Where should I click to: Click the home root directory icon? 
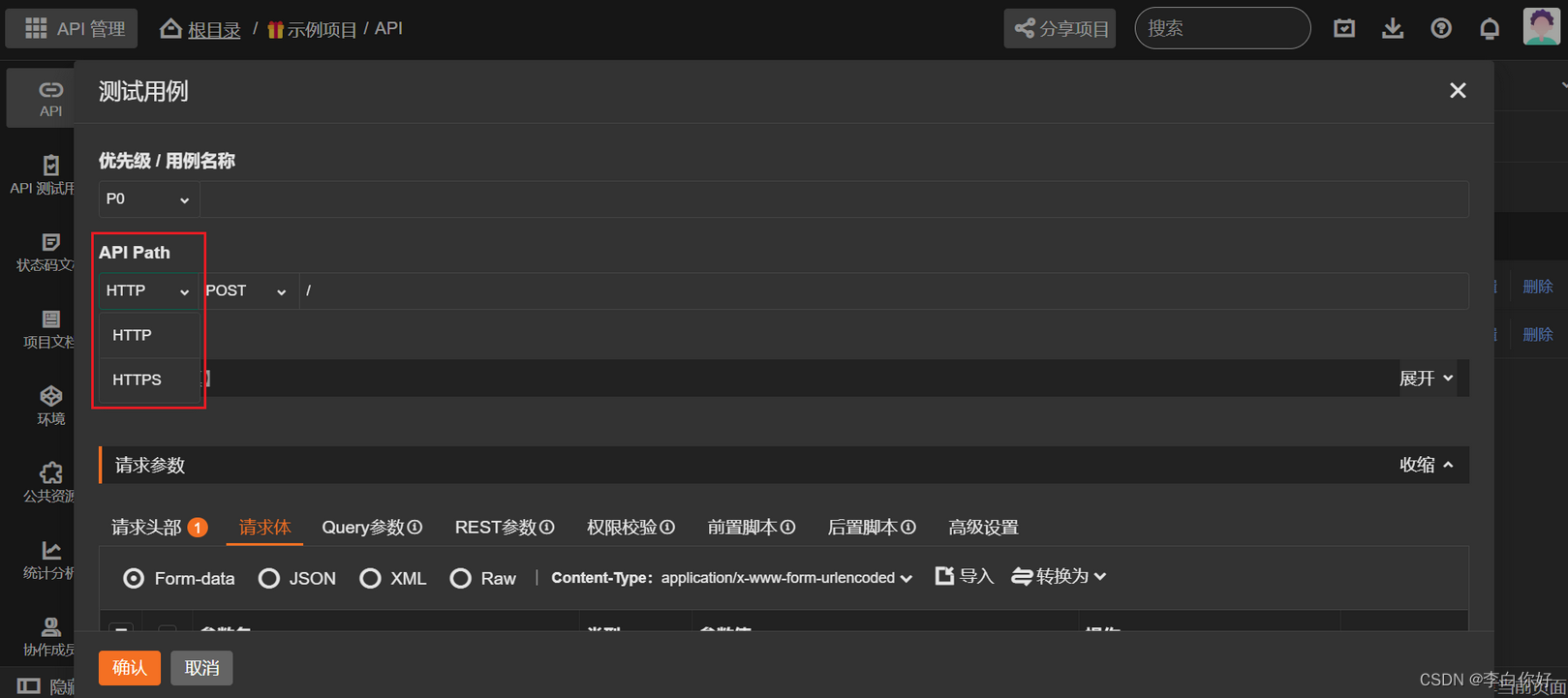click(x=171, y=29)
